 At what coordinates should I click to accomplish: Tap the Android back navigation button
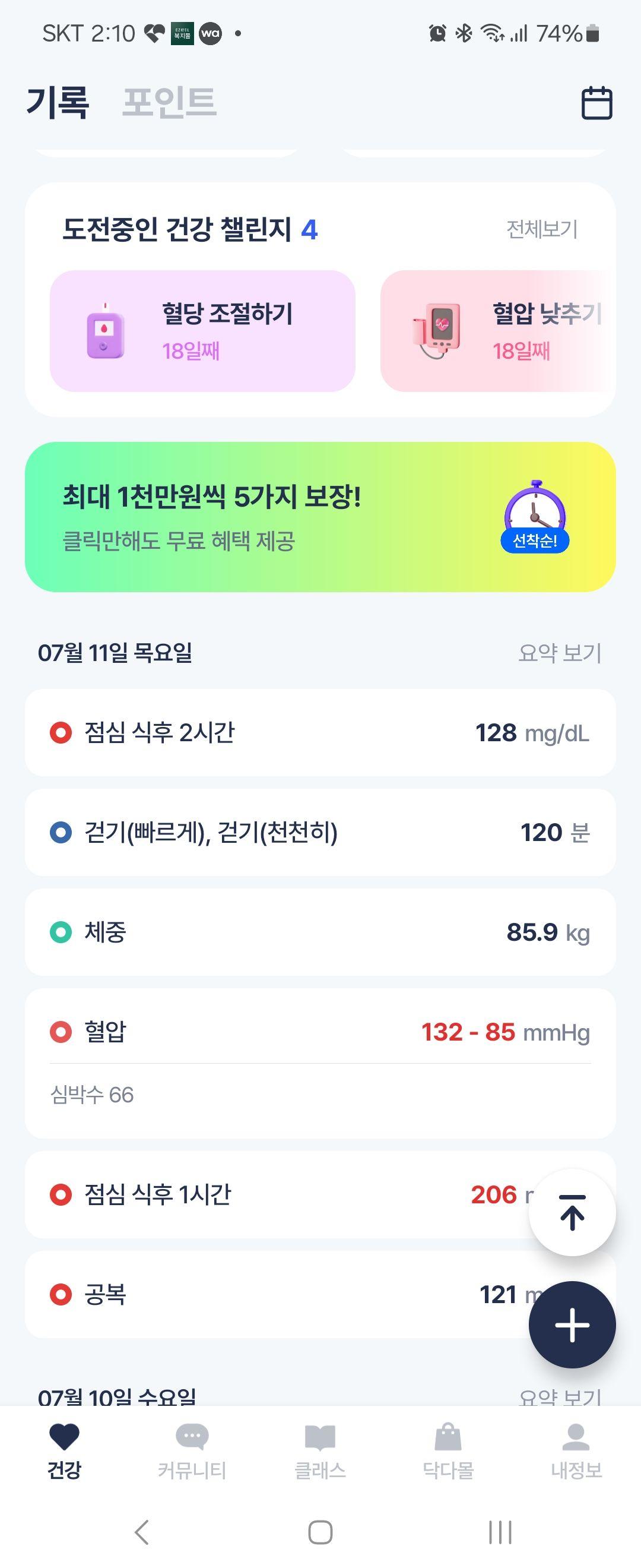coord(141,1532)
